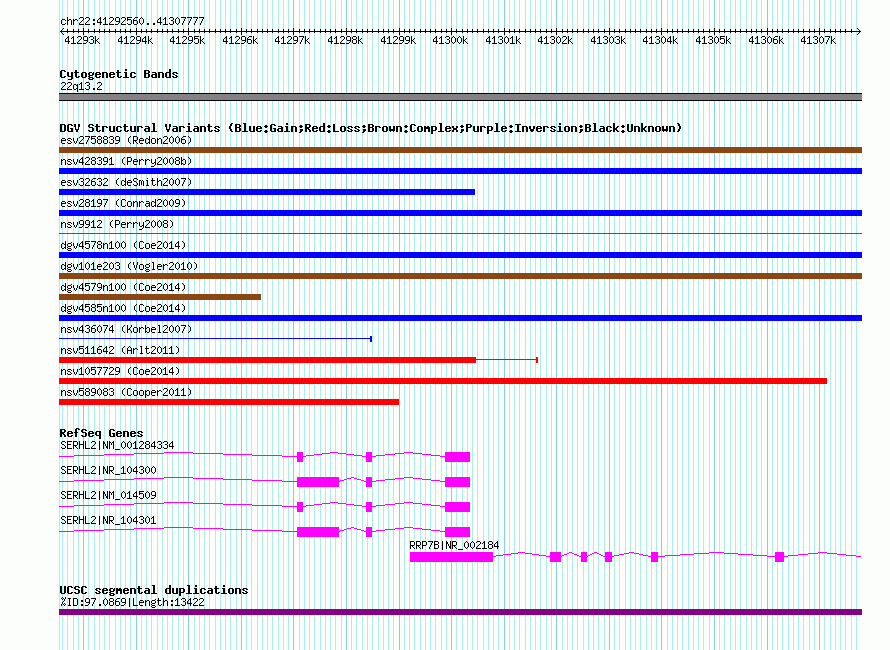Open the RRP7B|NR_002184 transcript label
The width and height of the screenshot is (890, 650).
tap(454, 546)
